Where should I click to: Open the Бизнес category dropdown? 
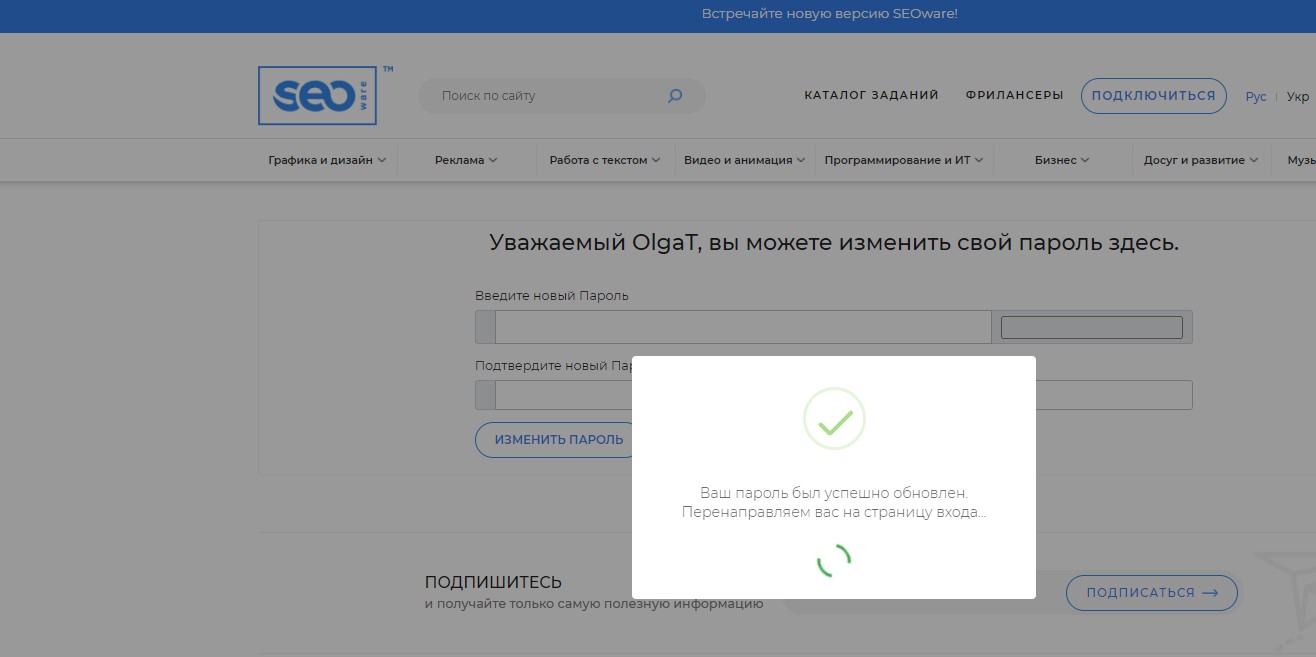[x=1061, y=160]
